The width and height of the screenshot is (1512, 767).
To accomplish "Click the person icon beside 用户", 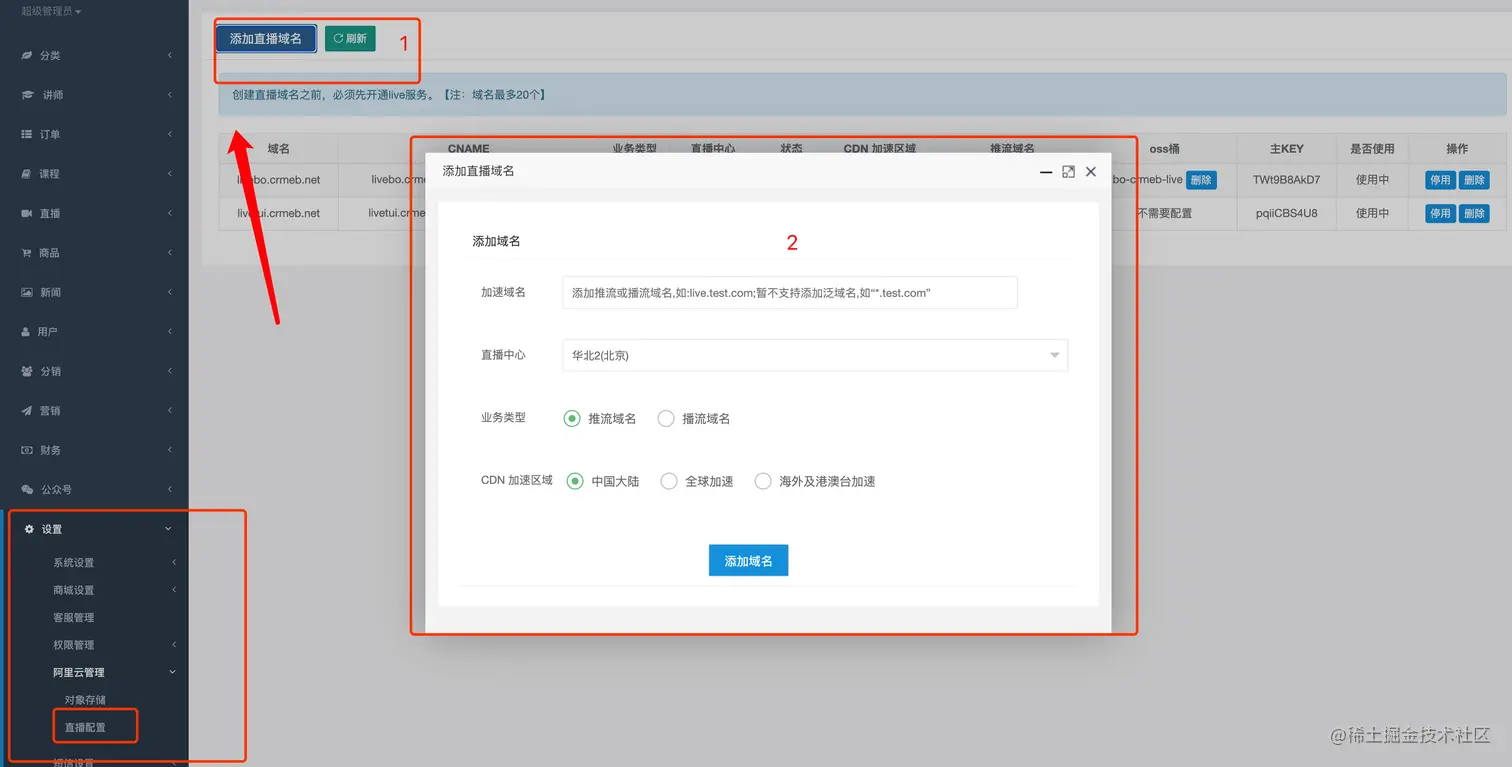I will click(x=27, y=332).
